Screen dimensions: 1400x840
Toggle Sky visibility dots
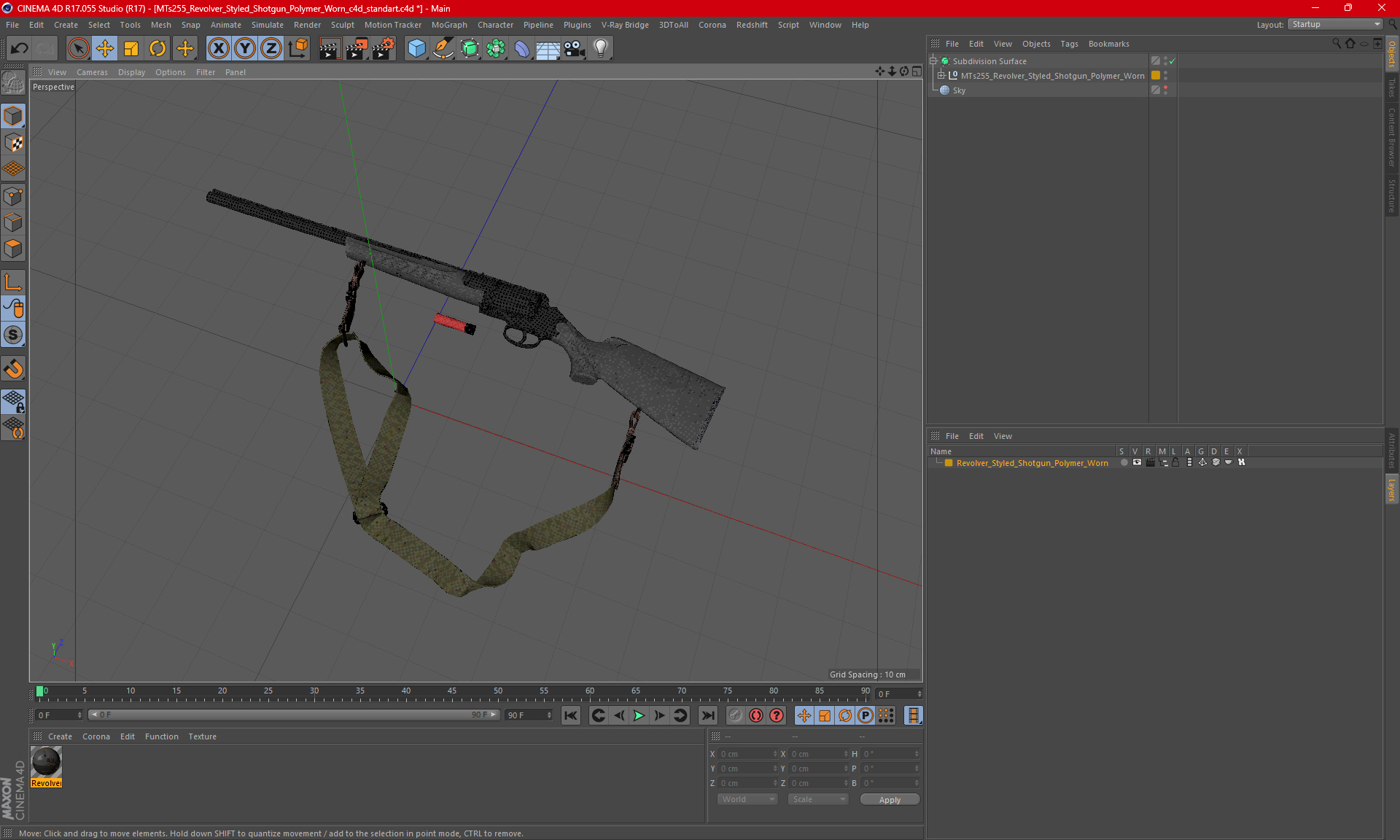pos(1165,90)
